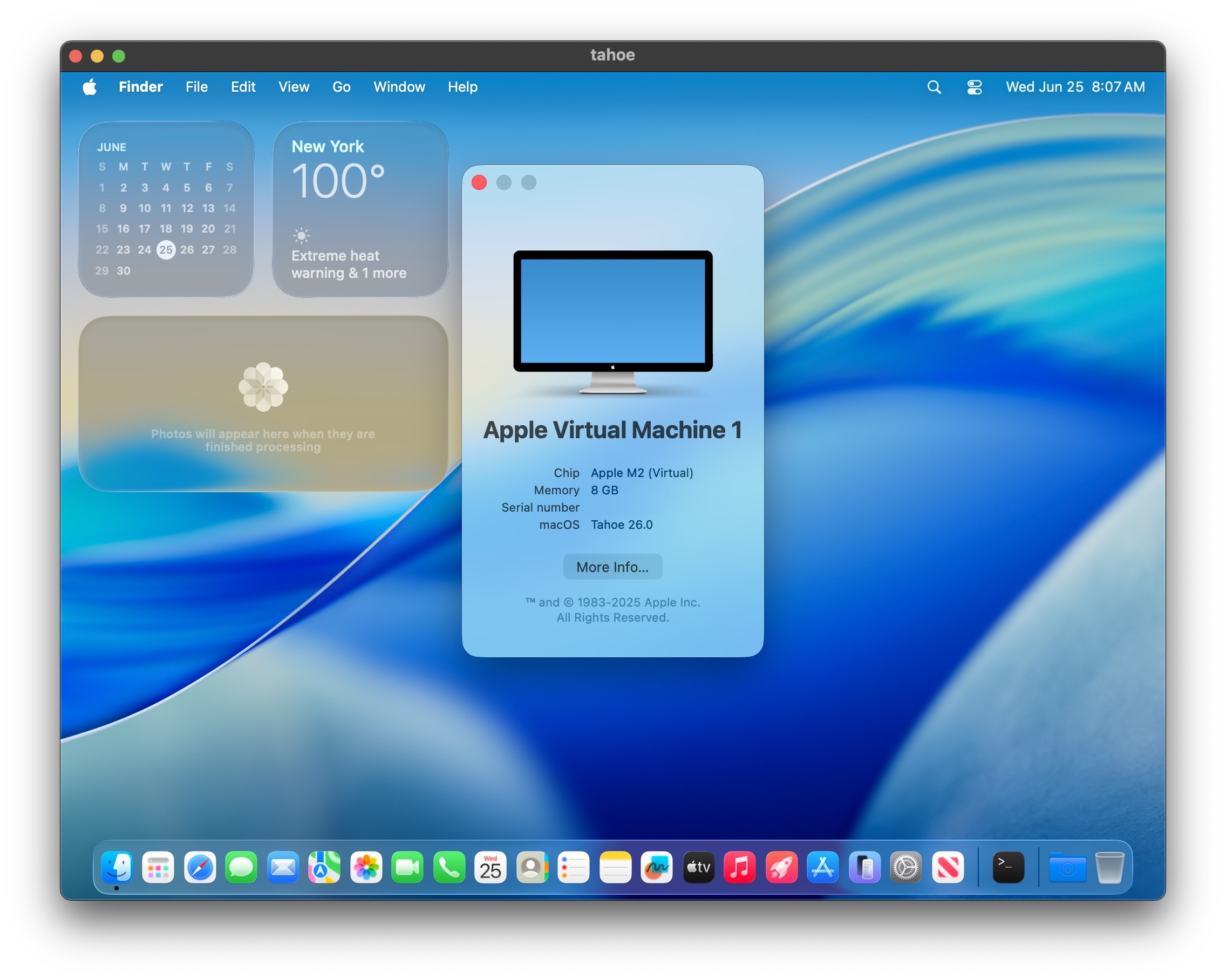Click the Serial number label
This screenshot has height=980, width=1226.
(x=540, y=507)
